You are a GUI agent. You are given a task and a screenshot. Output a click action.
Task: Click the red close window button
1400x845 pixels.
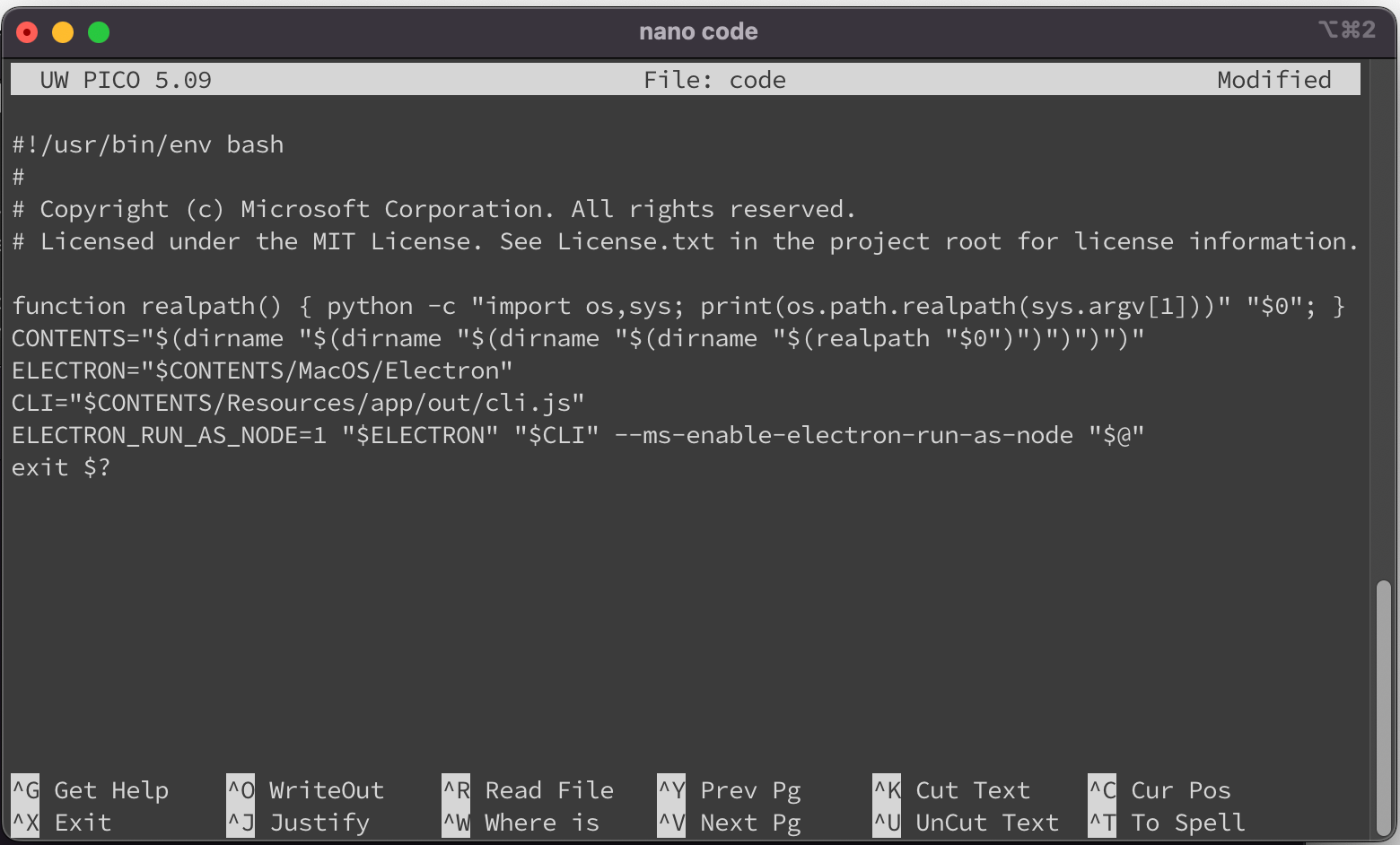tap(27, 33)
